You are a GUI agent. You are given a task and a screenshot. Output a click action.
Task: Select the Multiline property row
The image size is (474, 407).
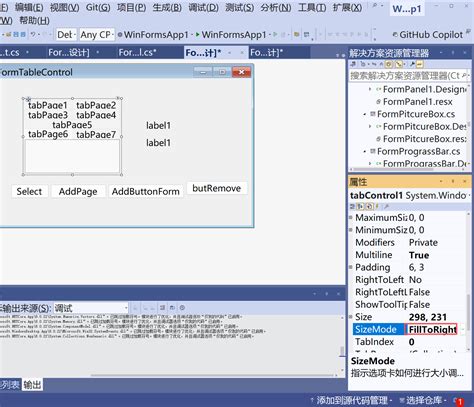[x=407, y=255]
